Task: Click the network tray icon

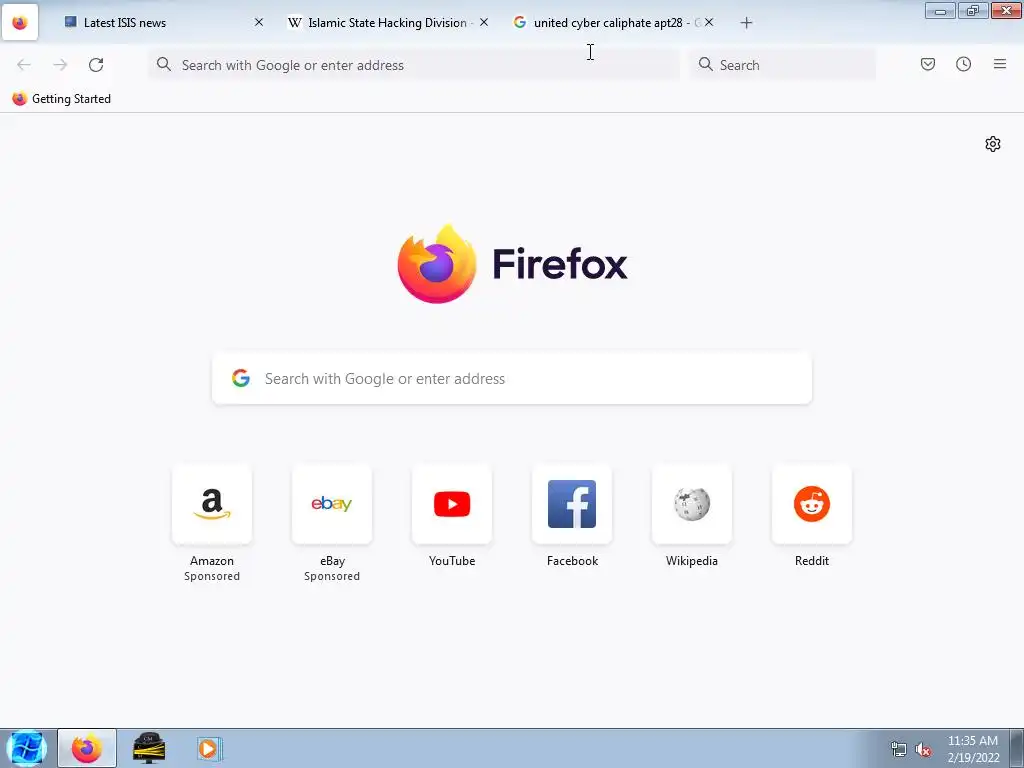Action: [899, 749]
